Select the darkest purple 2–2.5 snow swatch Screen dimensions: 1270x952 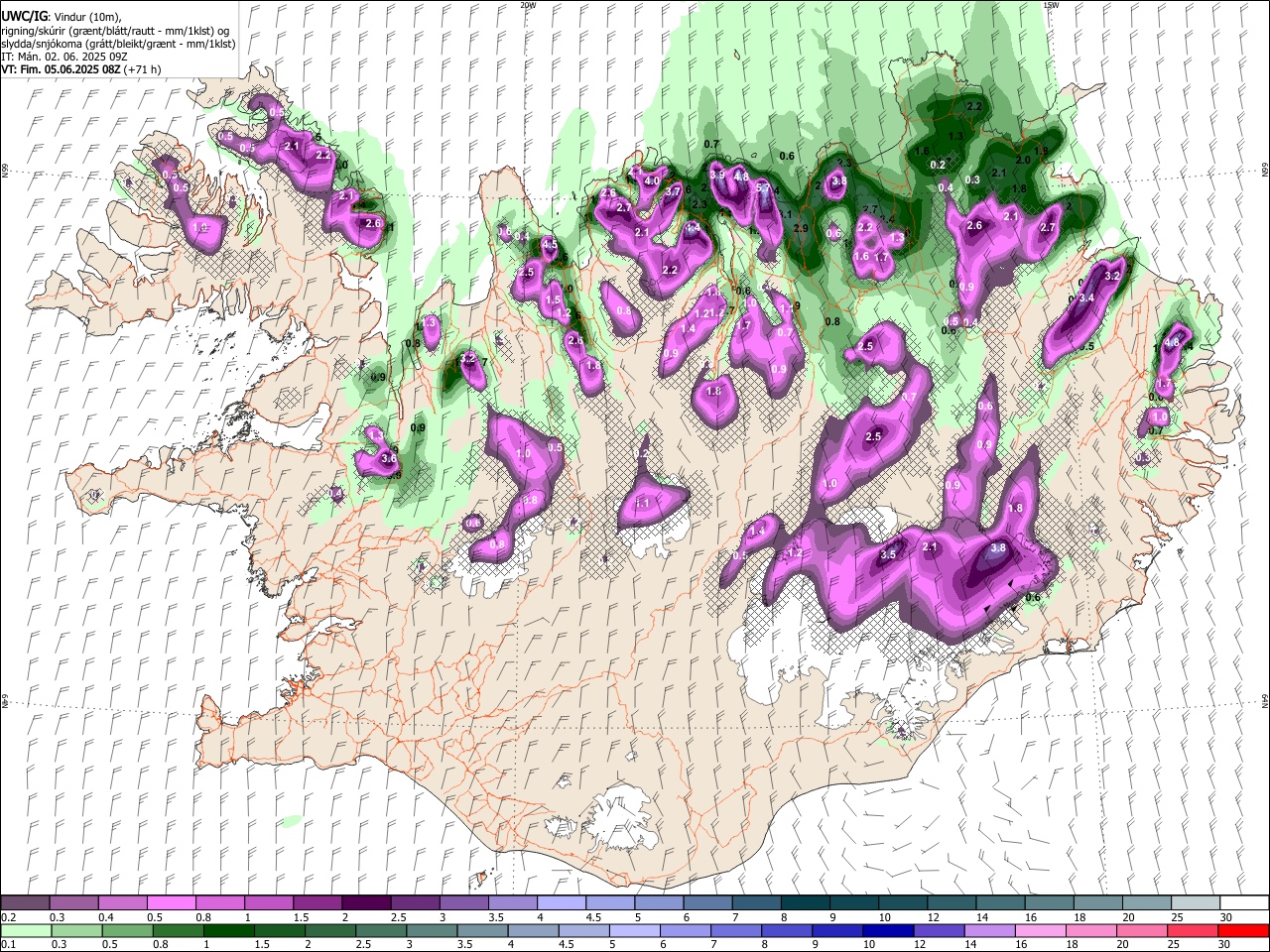pyautogui.click(x=366, y=903)
